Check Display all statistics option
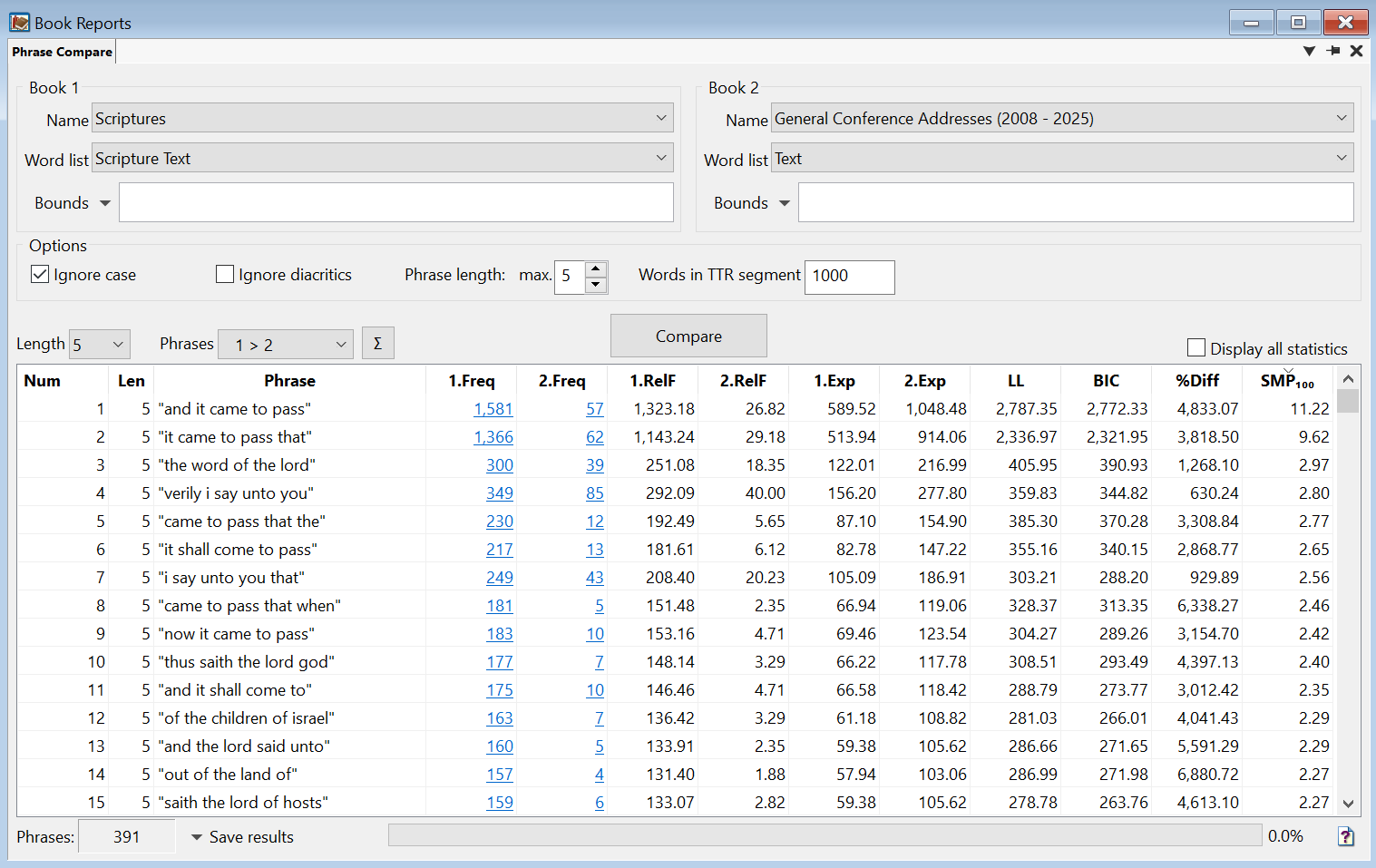The width and height of the screenshot is (1376, 868). (1196, 348)
